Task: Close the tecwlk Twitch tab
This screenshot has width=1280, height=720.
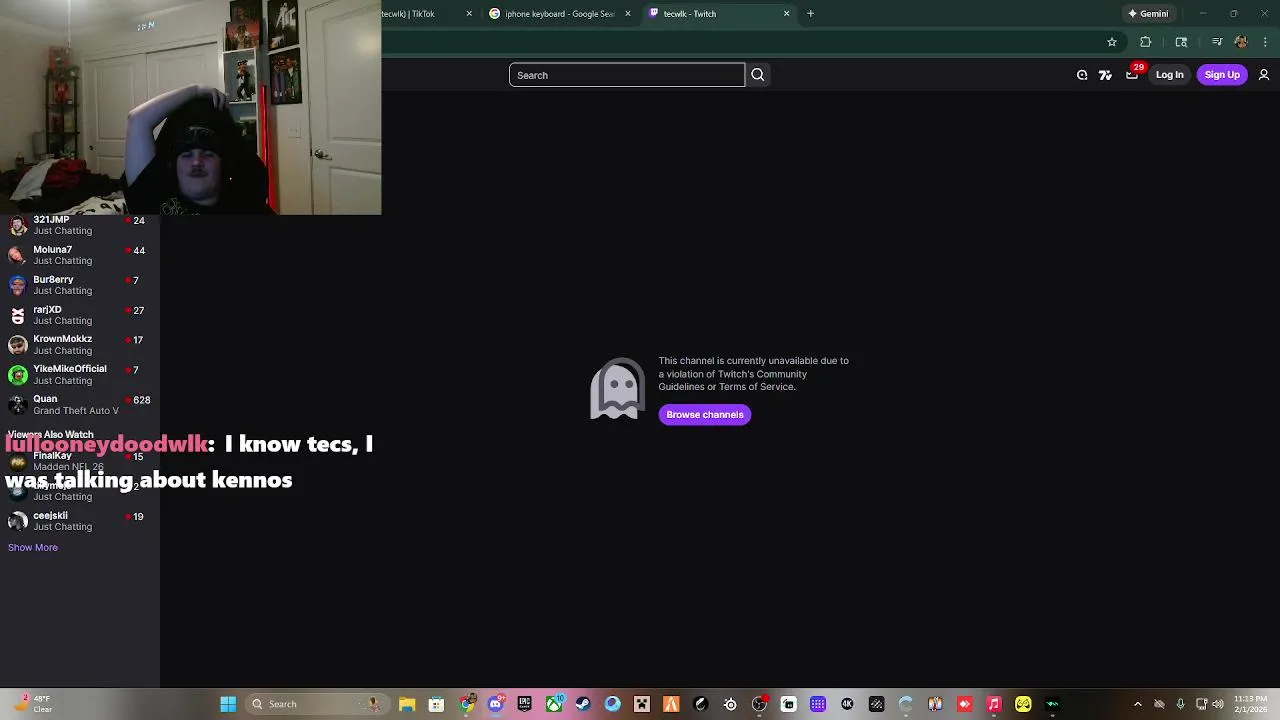Action: 786,14
